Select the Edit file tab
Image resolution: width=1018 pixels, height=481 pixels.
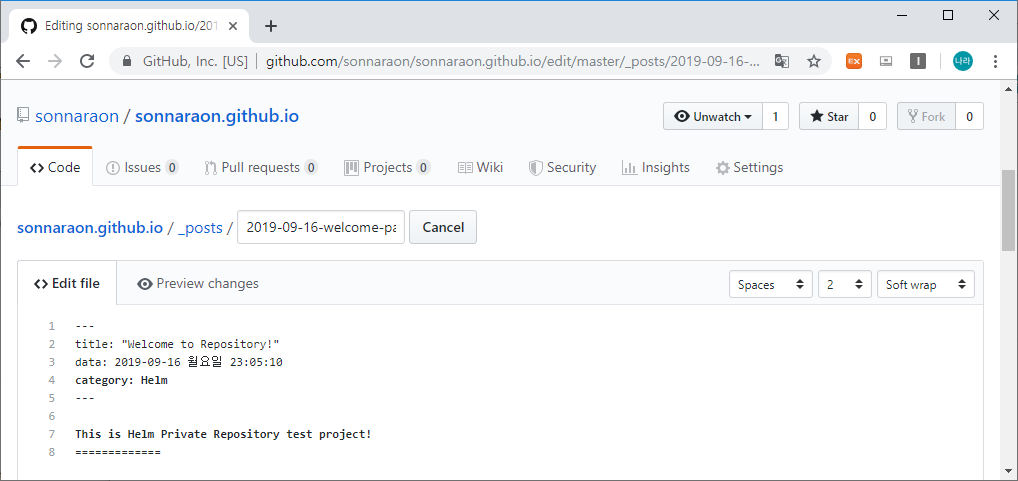(67, 283)
